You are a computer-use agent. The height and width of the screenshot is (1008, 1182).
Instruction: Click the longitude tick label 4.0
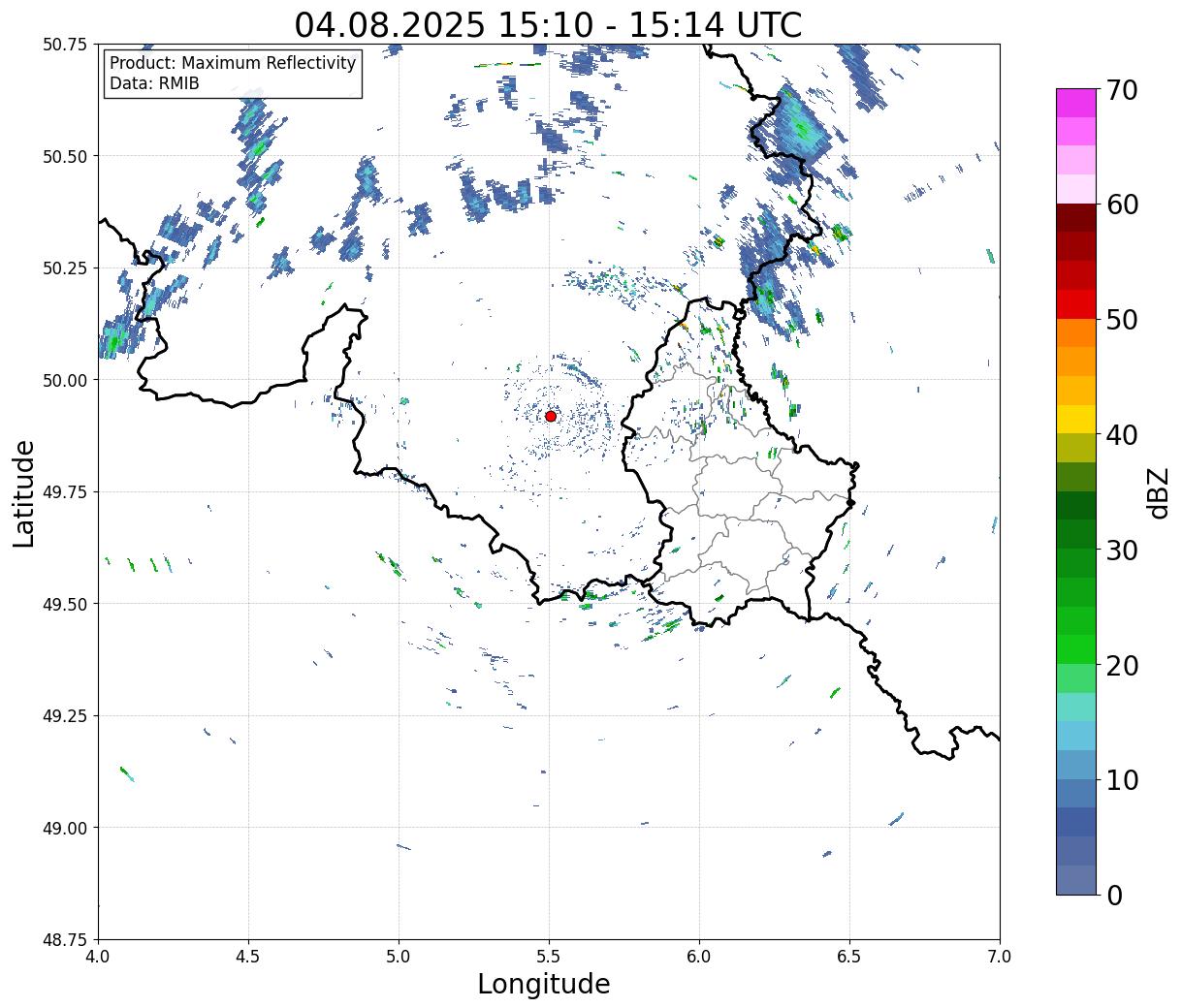tap(98, 956)
